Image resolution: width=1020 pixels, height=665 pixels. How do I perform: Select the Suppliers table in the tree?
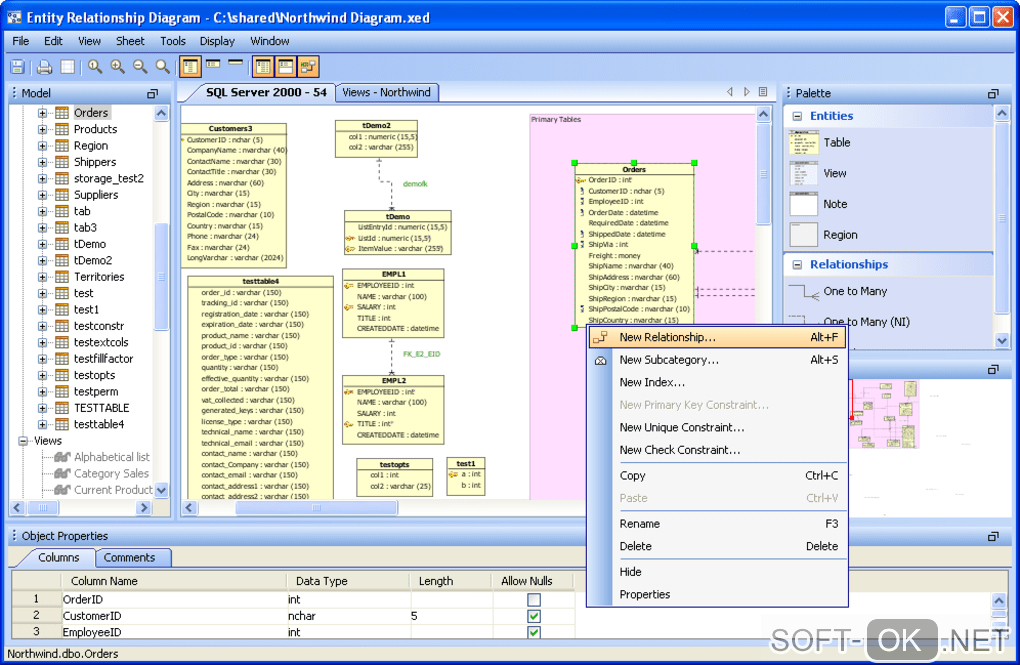(96, 195)
